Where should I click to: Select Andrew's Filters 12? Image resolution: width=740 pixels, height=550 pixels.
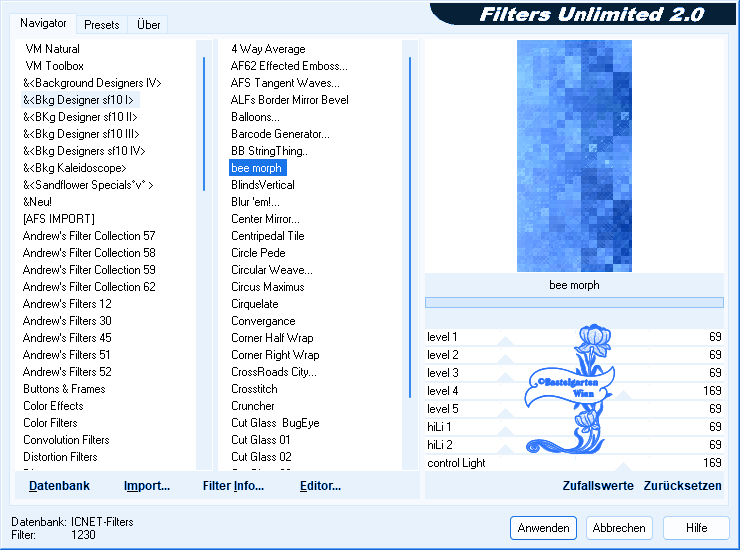[67, 304]
